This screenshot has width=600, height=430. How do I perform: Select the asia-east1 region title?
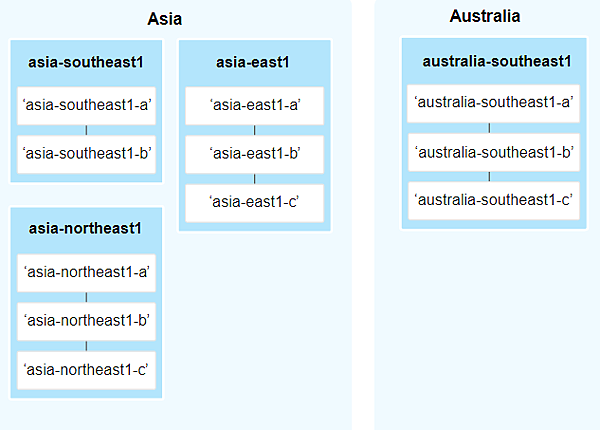click(x=253, y=63)
